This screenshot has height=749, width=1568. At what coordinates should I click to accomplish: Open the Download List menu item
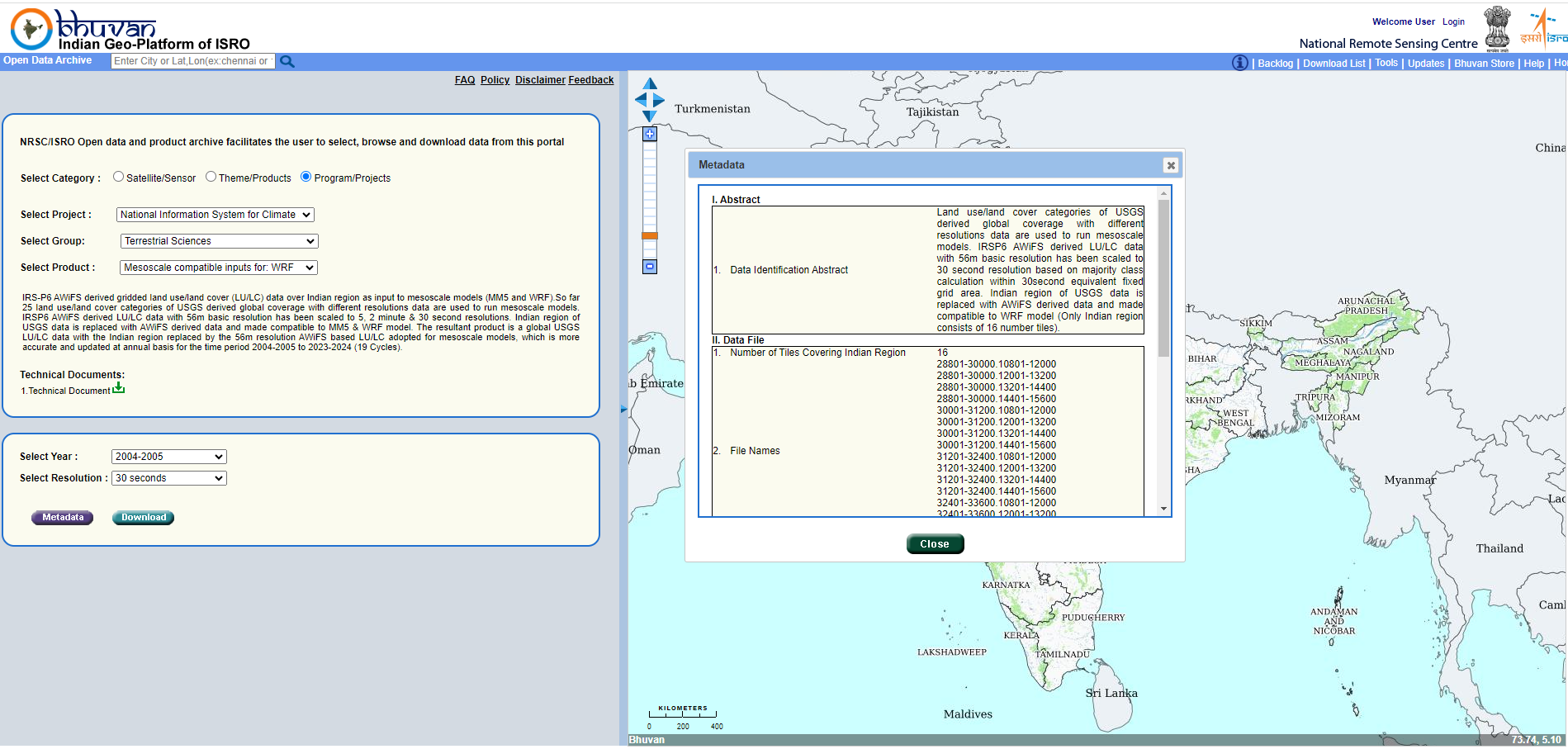tap(1334, 64)
